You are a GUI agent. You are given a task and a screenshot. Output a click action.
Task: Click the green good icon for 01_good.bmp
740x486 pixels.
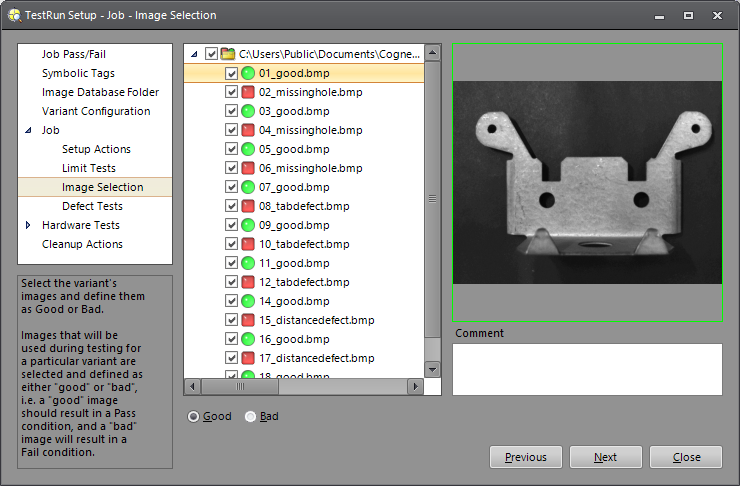[x=248, y=73]
